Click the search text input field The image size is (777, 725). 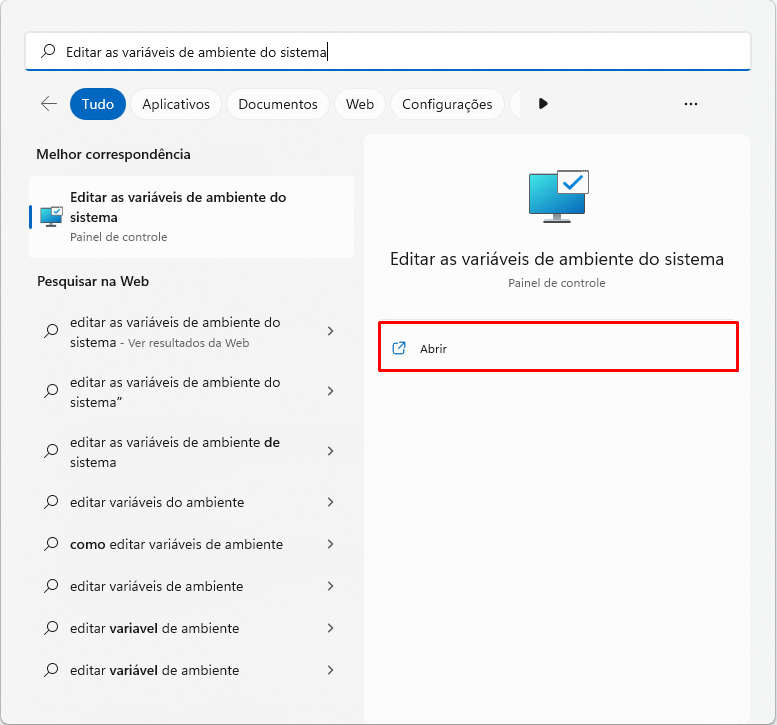pos(388,52)
